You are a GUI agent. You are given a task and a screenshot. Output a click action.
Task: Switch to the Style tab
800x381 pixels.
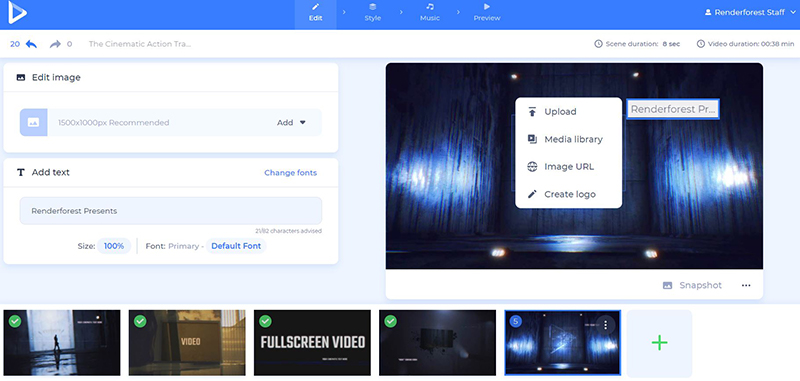372,12
